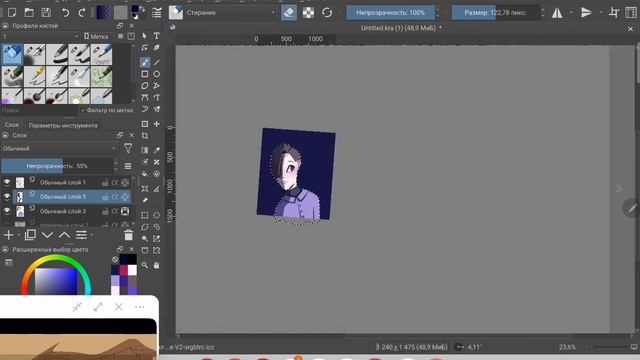Adjust layer opacity 55% slider
This screenshot has height=360, width=640.
57,166
